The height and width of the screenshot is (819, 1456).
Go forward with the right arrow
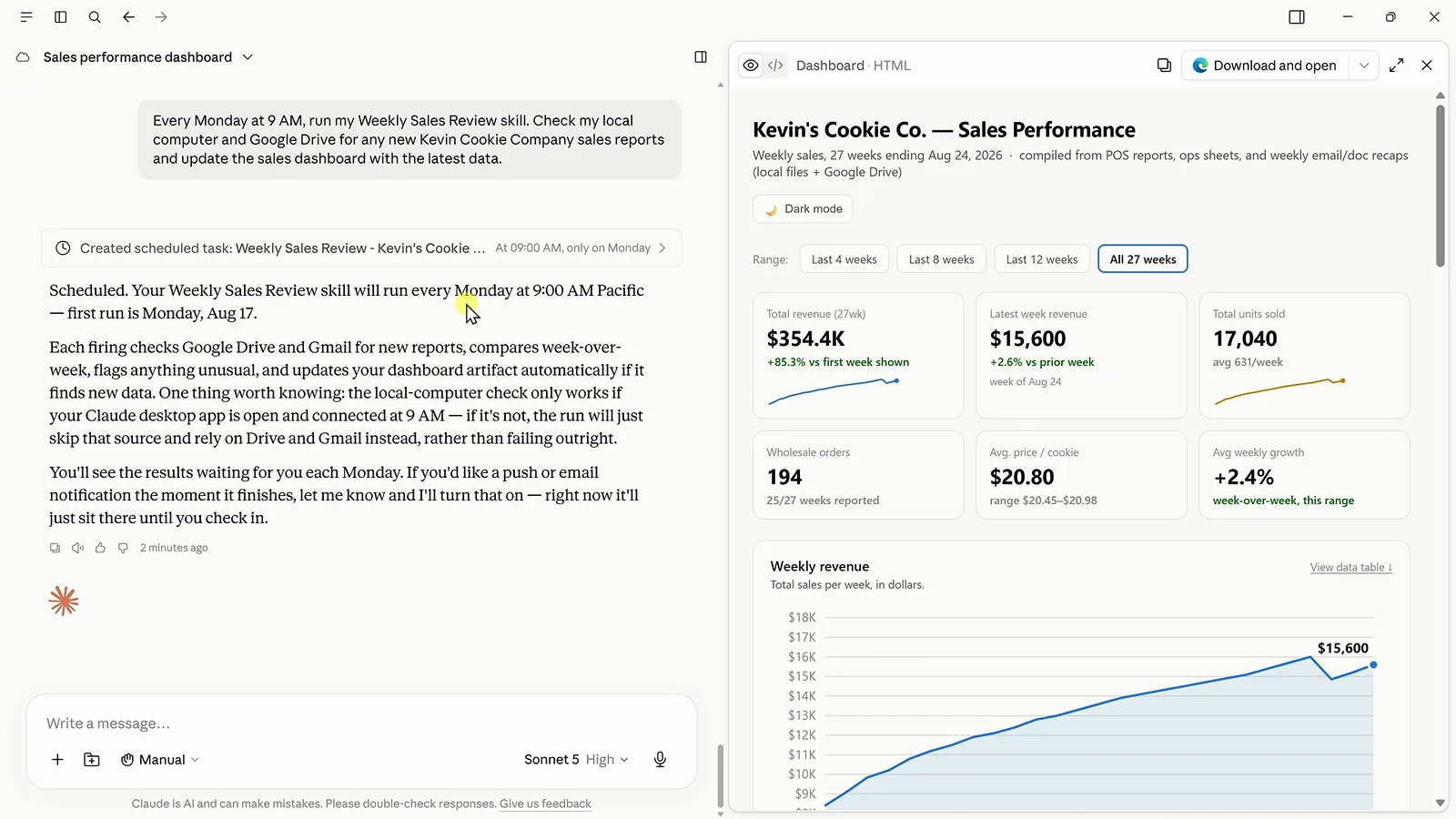tap(161, 17)
